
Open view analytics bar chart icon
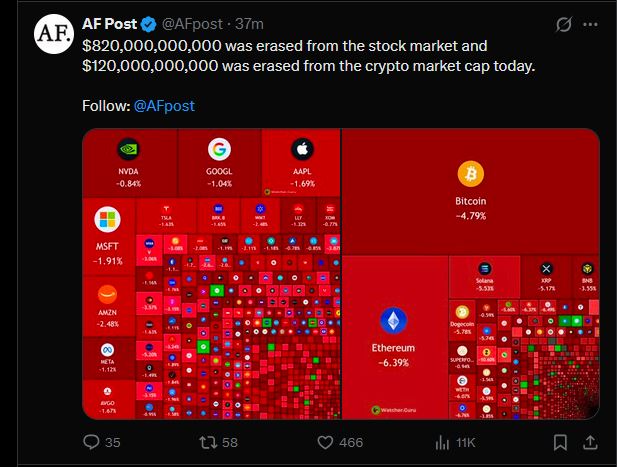click(443, 441)
